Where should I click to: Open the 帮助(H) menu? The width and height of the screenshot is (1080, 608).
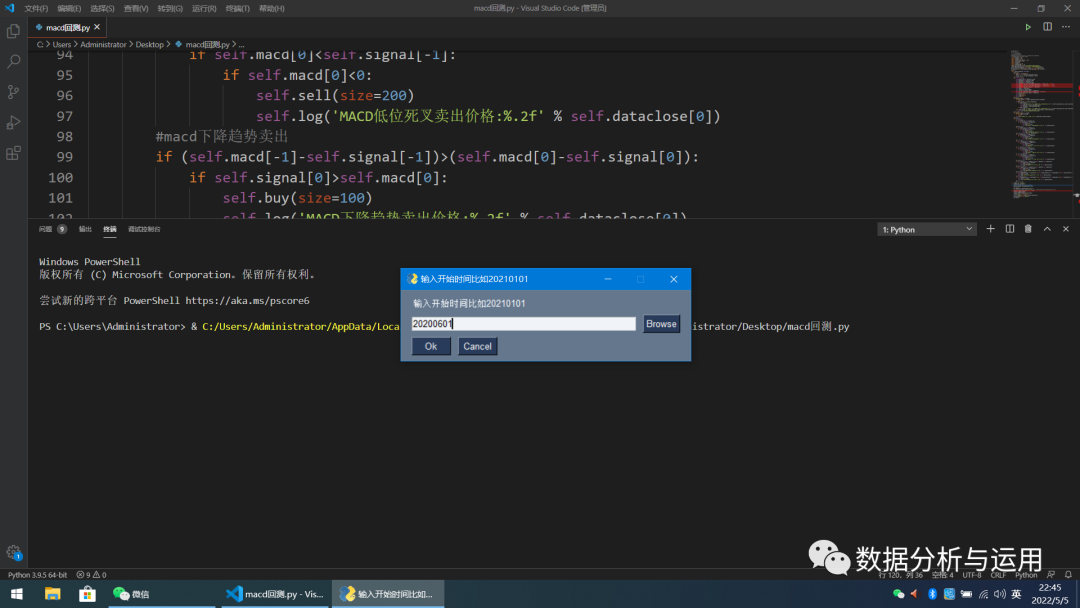click(x=271, y=8)
